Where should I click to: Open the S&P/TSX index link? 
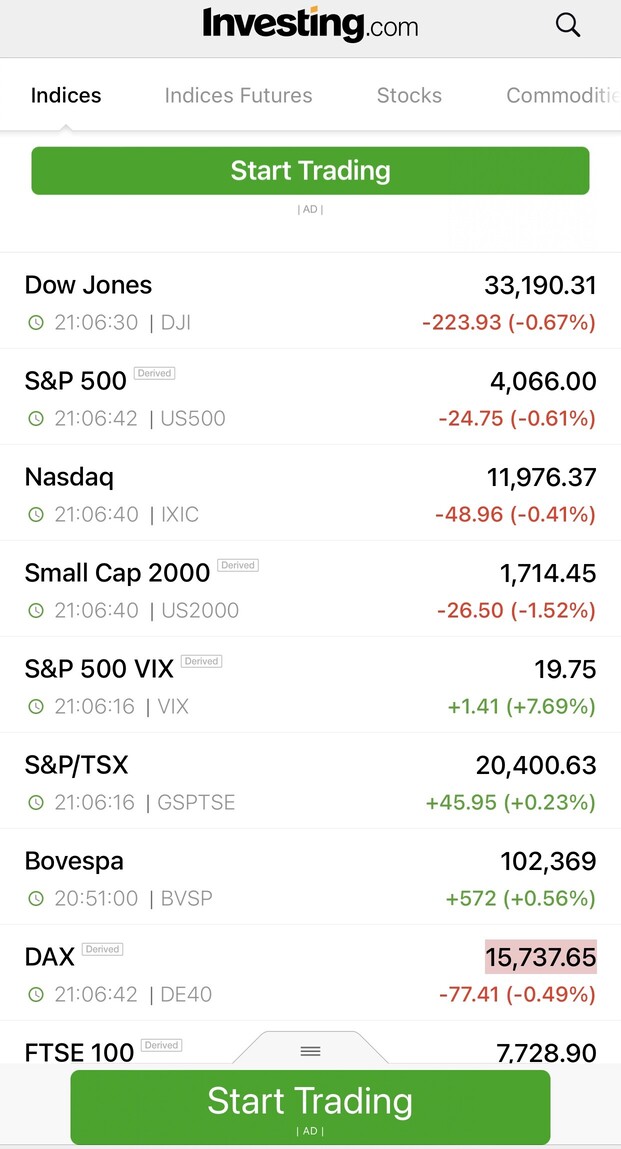[x=76, y=765]
